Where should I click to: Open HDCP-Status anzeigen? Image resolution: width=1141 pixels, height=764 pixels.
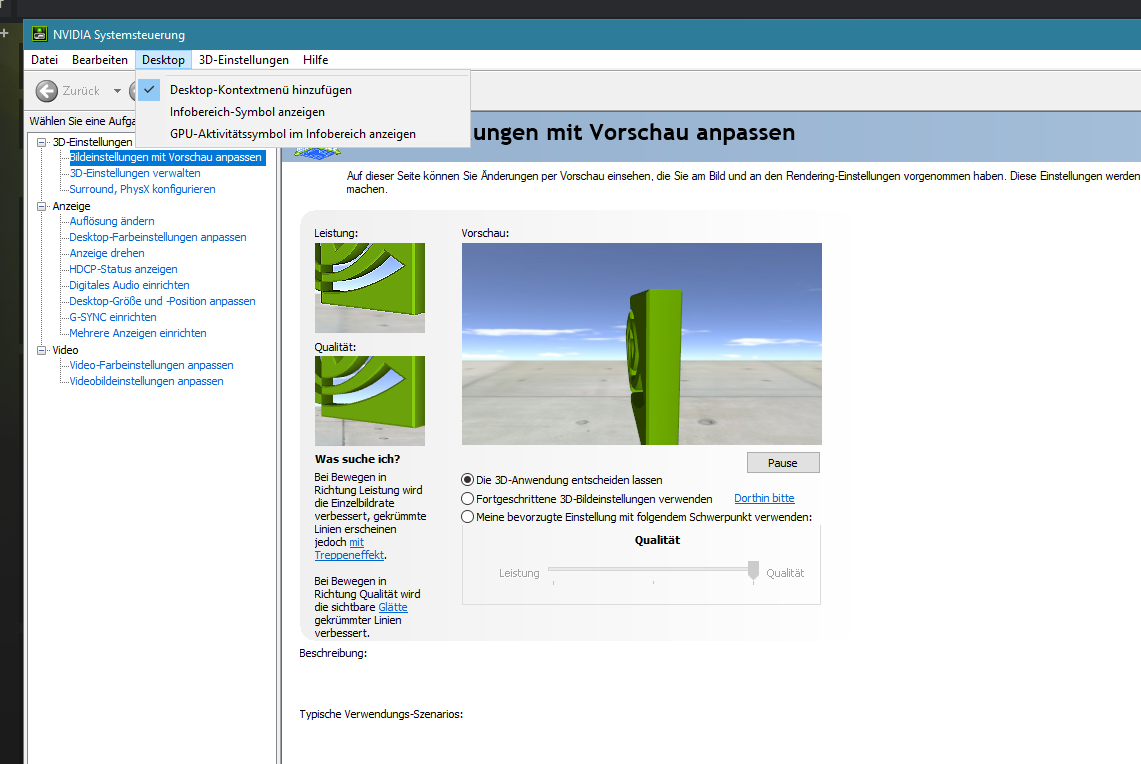click(123, 269)
